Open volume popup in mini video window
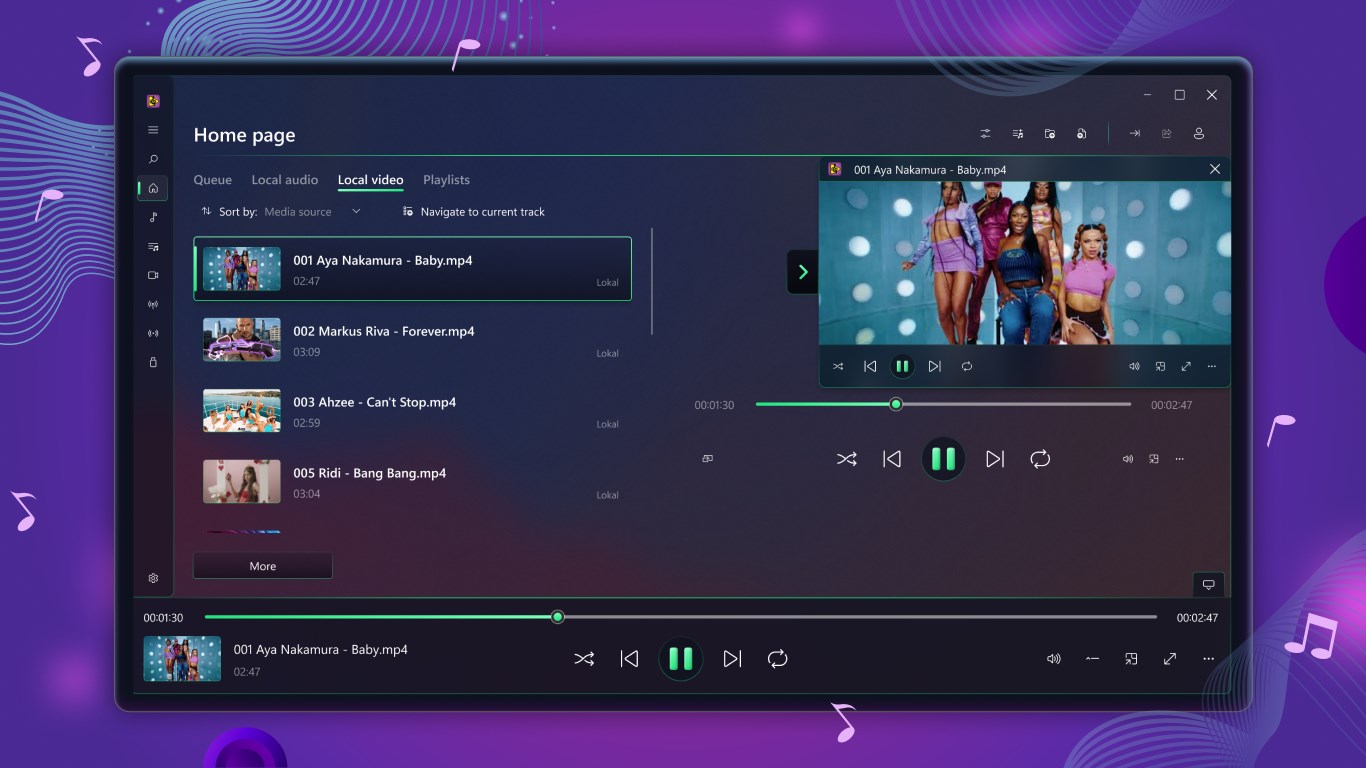This screenshot has height=768, width=1366. point(1134,366)
